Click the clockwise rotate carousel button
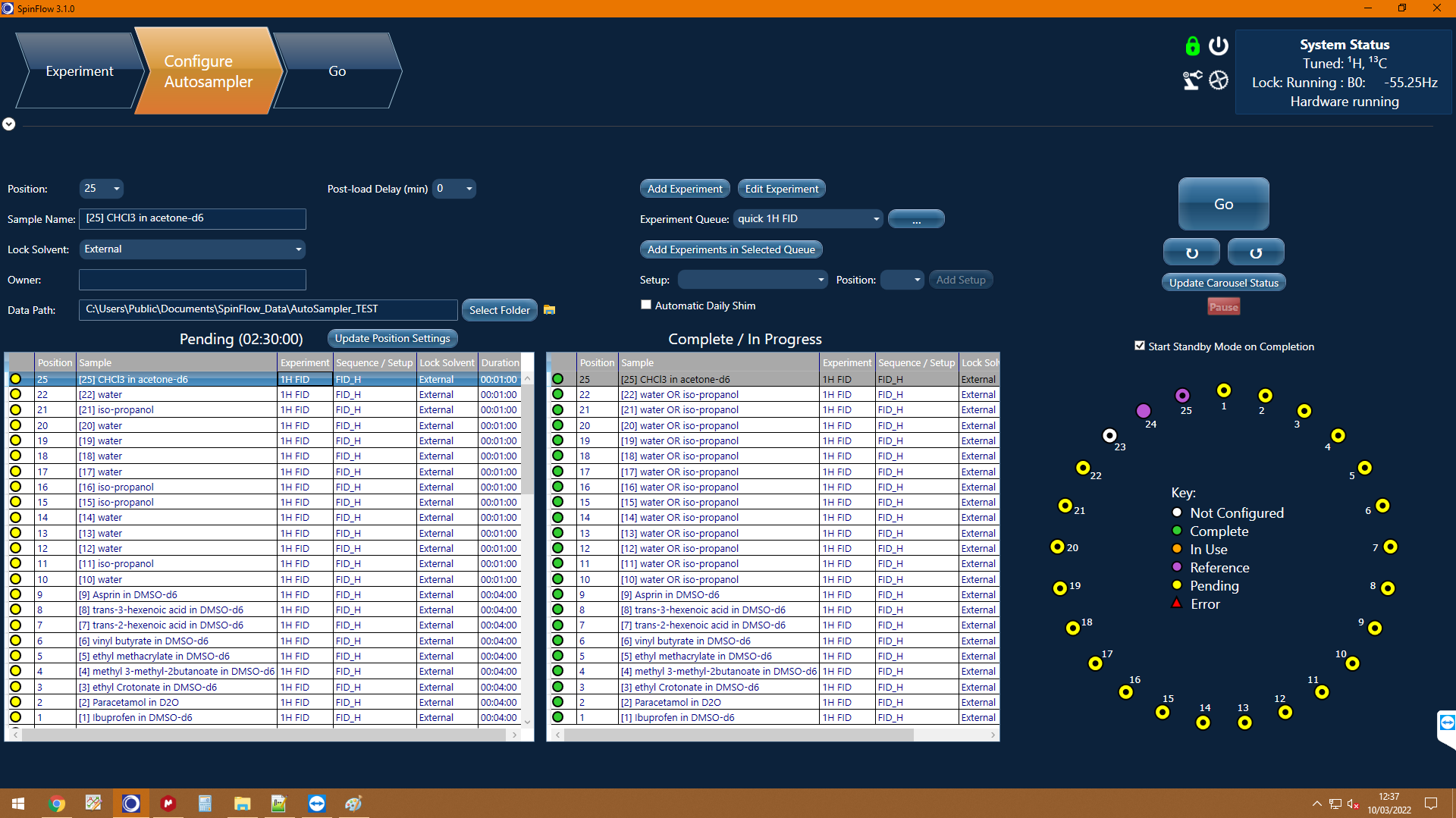 (x=1191, y=252)
